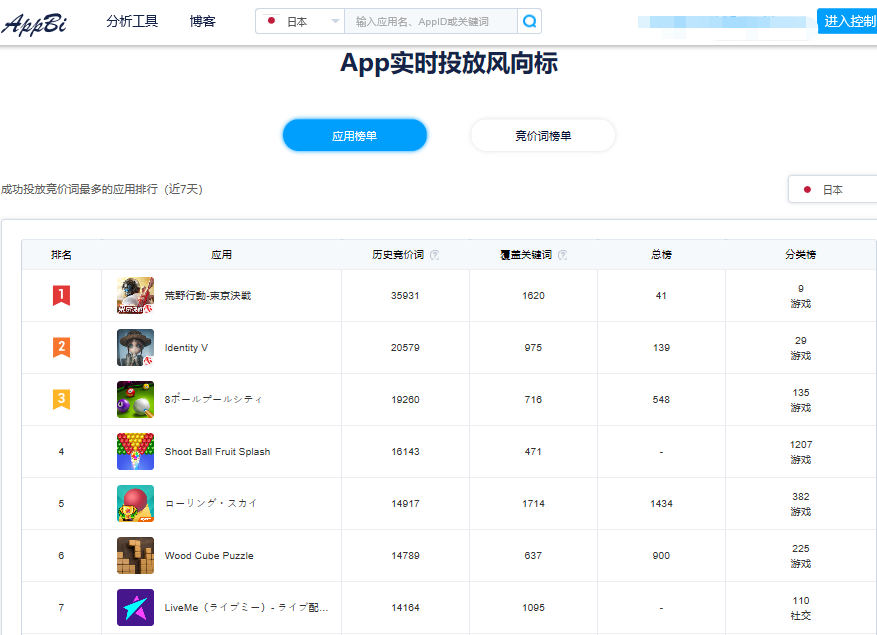877x635 pixels.
Task: Click the Identity V app icon
Action: coord(135,347)
